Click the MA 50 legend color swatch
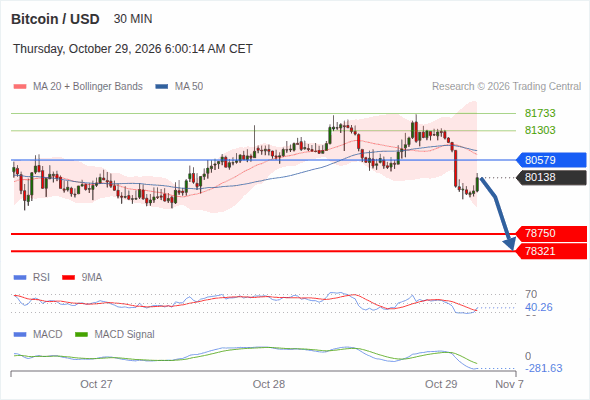Screen dimensions: 590x400 (161, 87)
